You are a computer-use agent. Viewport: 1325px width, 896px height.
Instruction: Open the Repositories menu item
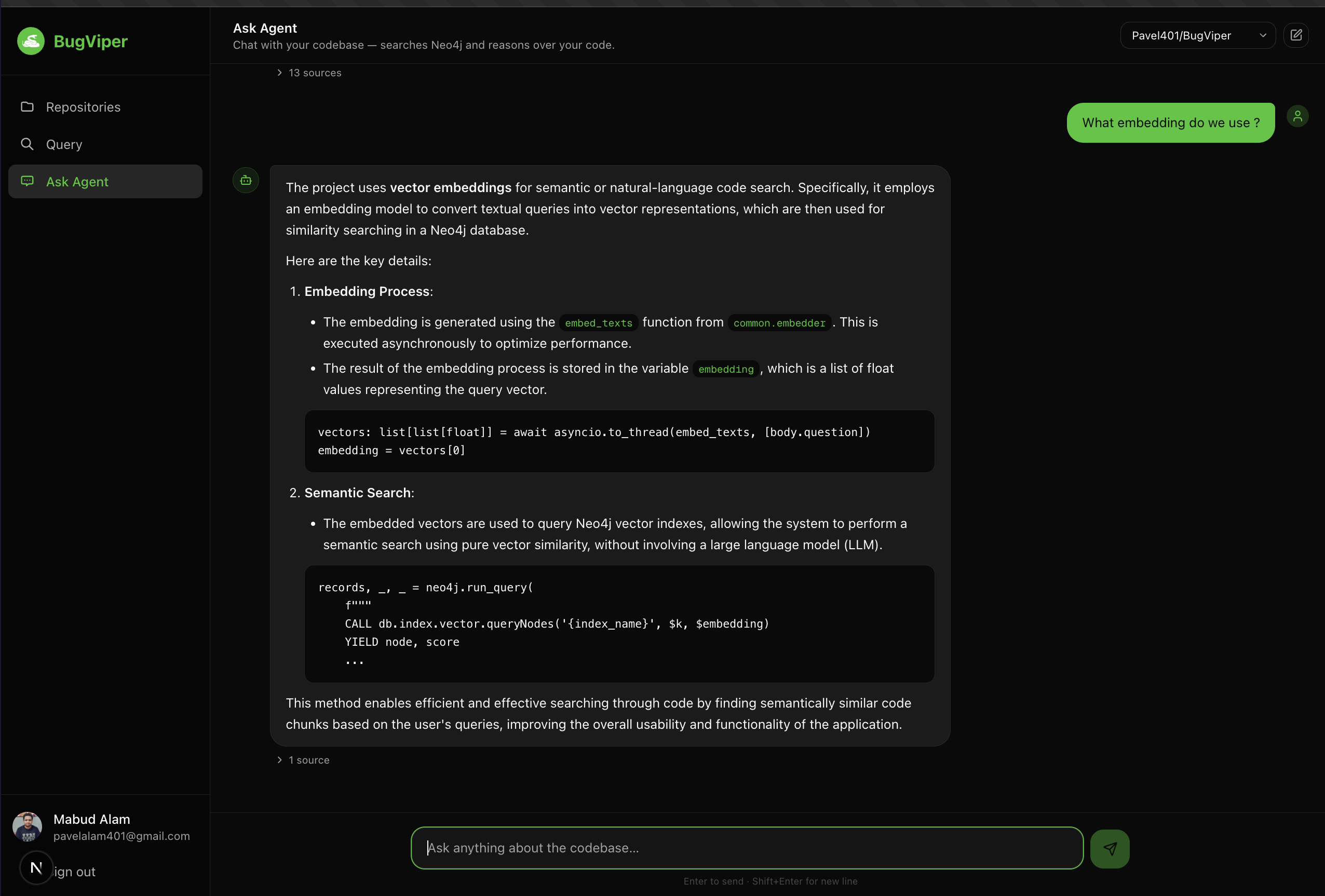click(83, 107)
